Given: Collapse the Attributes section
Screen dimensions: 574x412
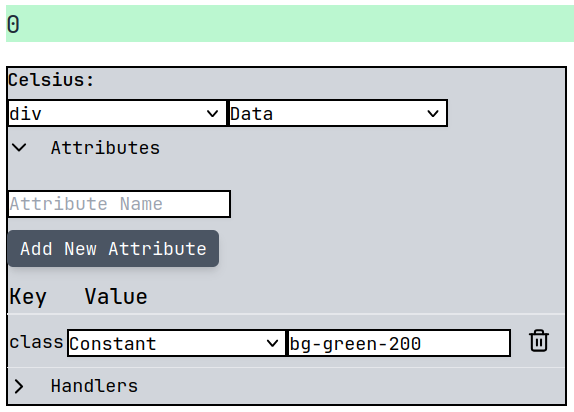Looking at the screenshot, I should click(x=19, y=148).
